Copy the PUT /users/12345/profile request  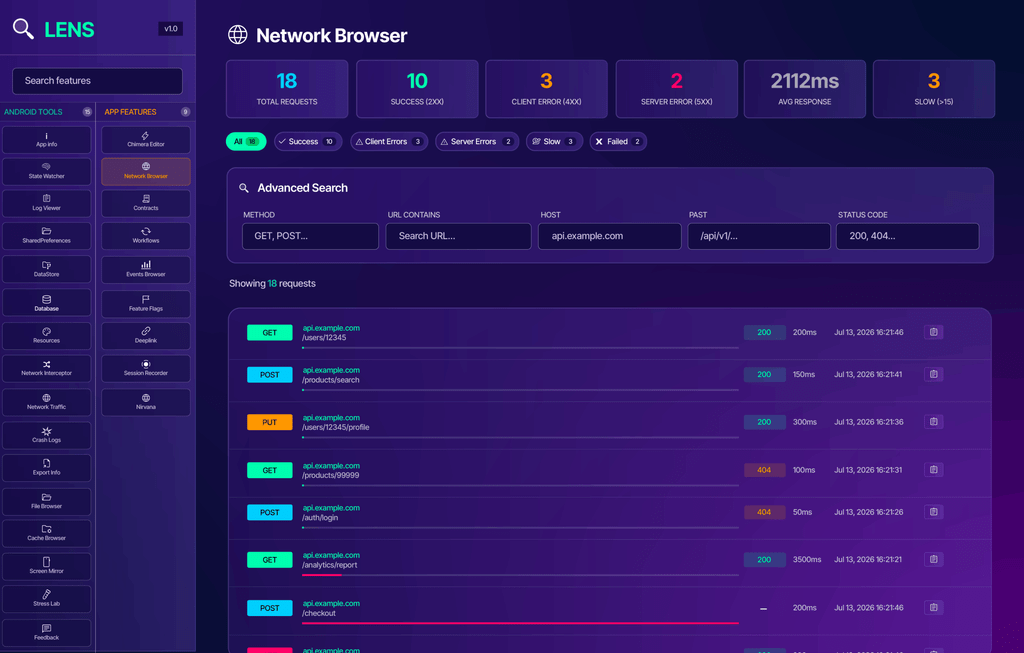point(933,422)
